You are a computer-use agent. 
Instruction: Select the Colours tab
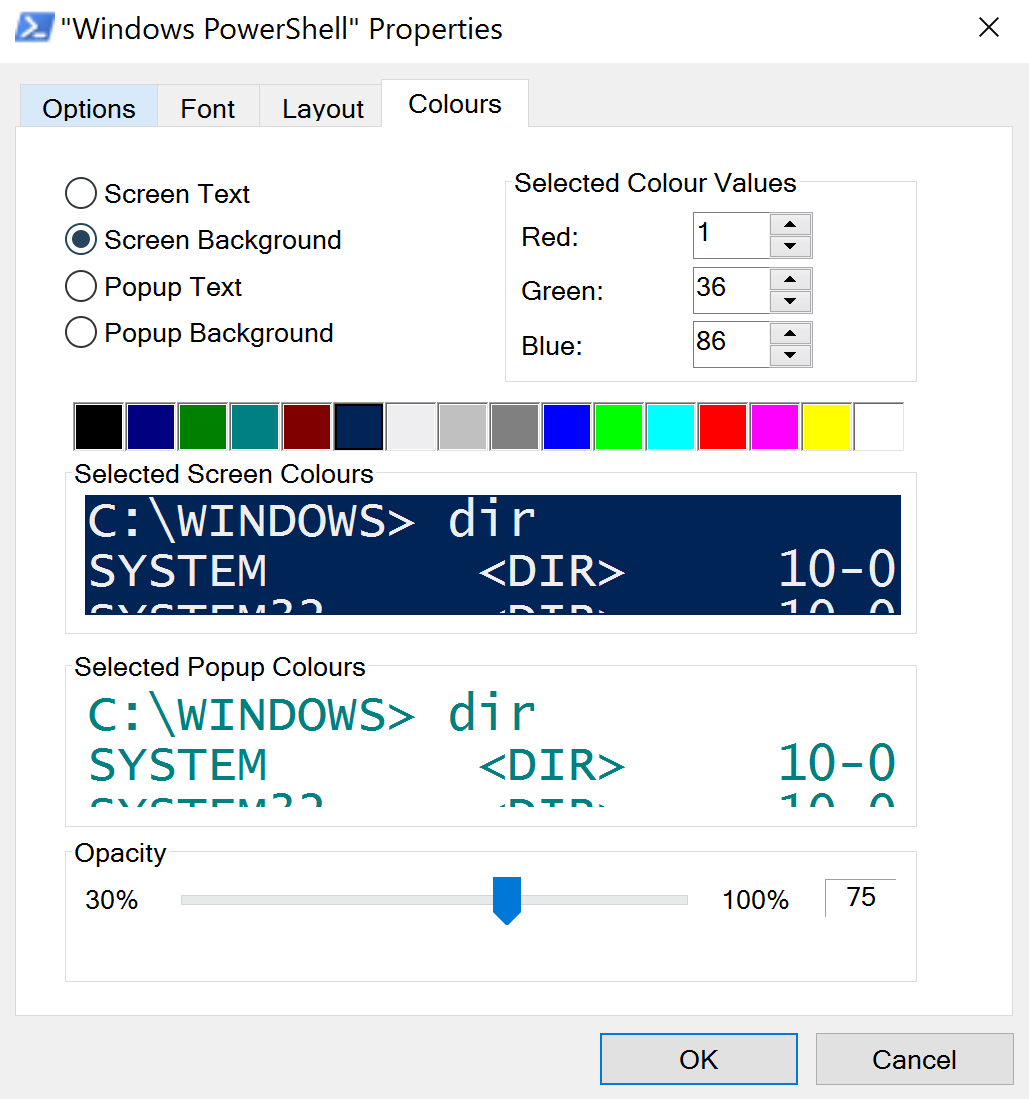(455, 104)
